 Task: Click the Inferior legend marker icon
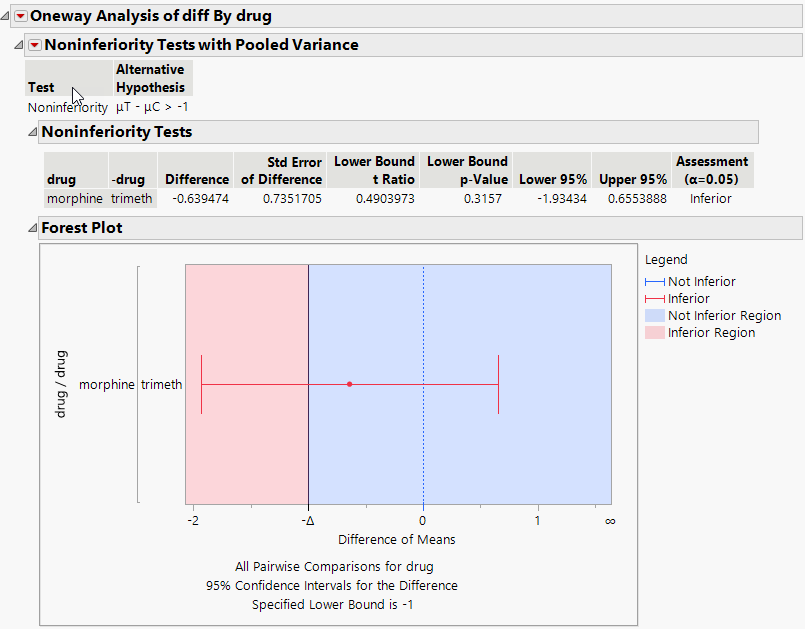pos(657,297)
